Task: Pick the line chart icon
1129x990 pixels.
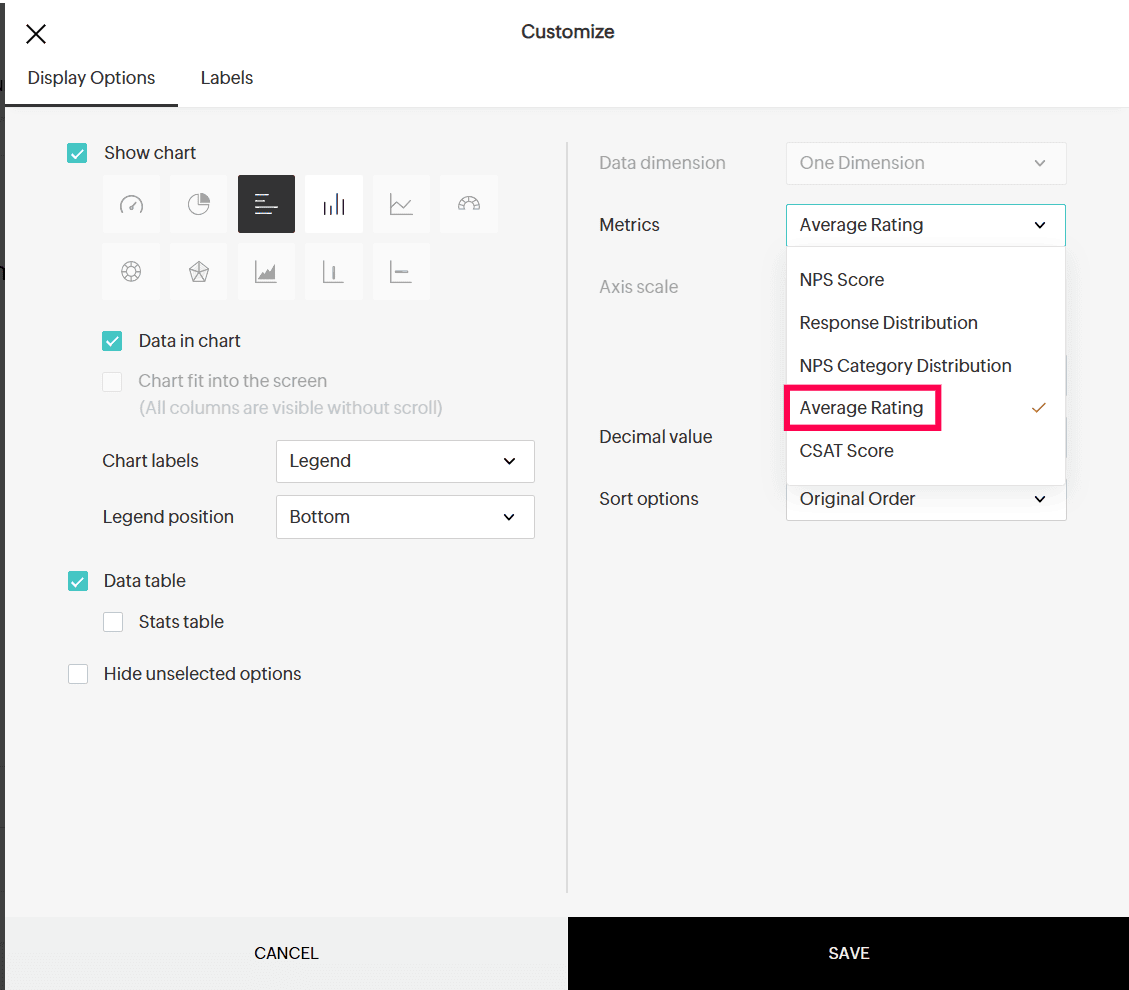Action: click(401, 204)
